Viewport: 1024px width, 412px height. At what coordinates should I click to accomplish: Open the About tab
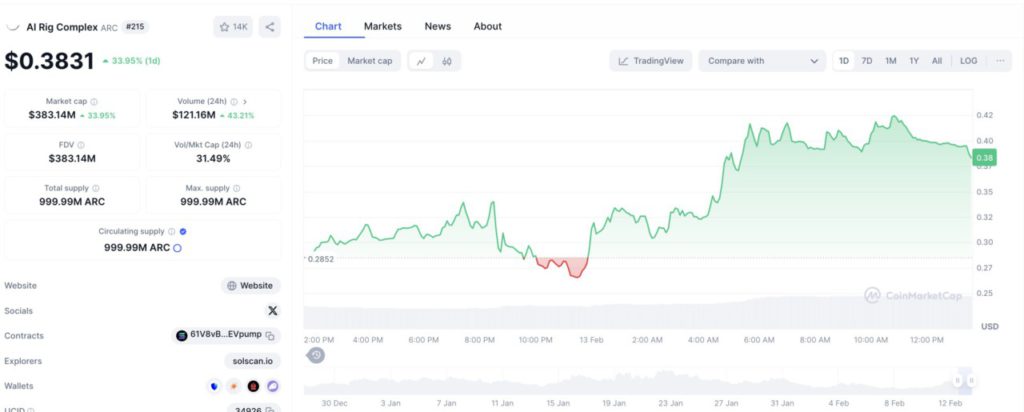[488, 26]
